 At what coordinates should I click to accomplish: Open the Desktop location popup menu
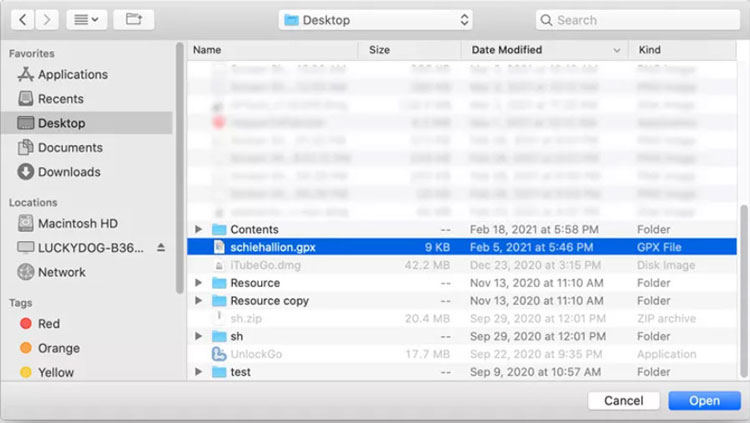(x=375, y=20)
